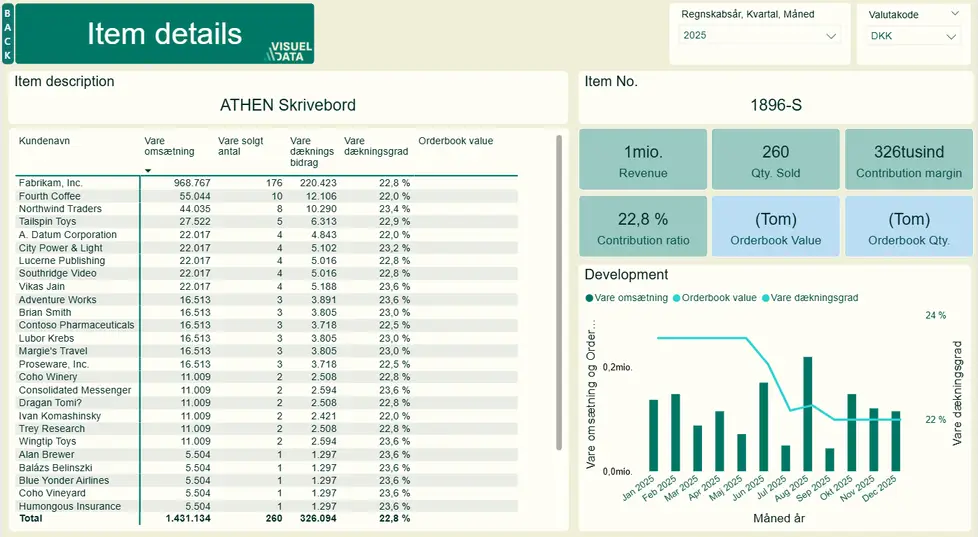The height and width of the screenshot is (537, 978).
Task: Select the Lucerne Publishing row
Action: [266, 261]
